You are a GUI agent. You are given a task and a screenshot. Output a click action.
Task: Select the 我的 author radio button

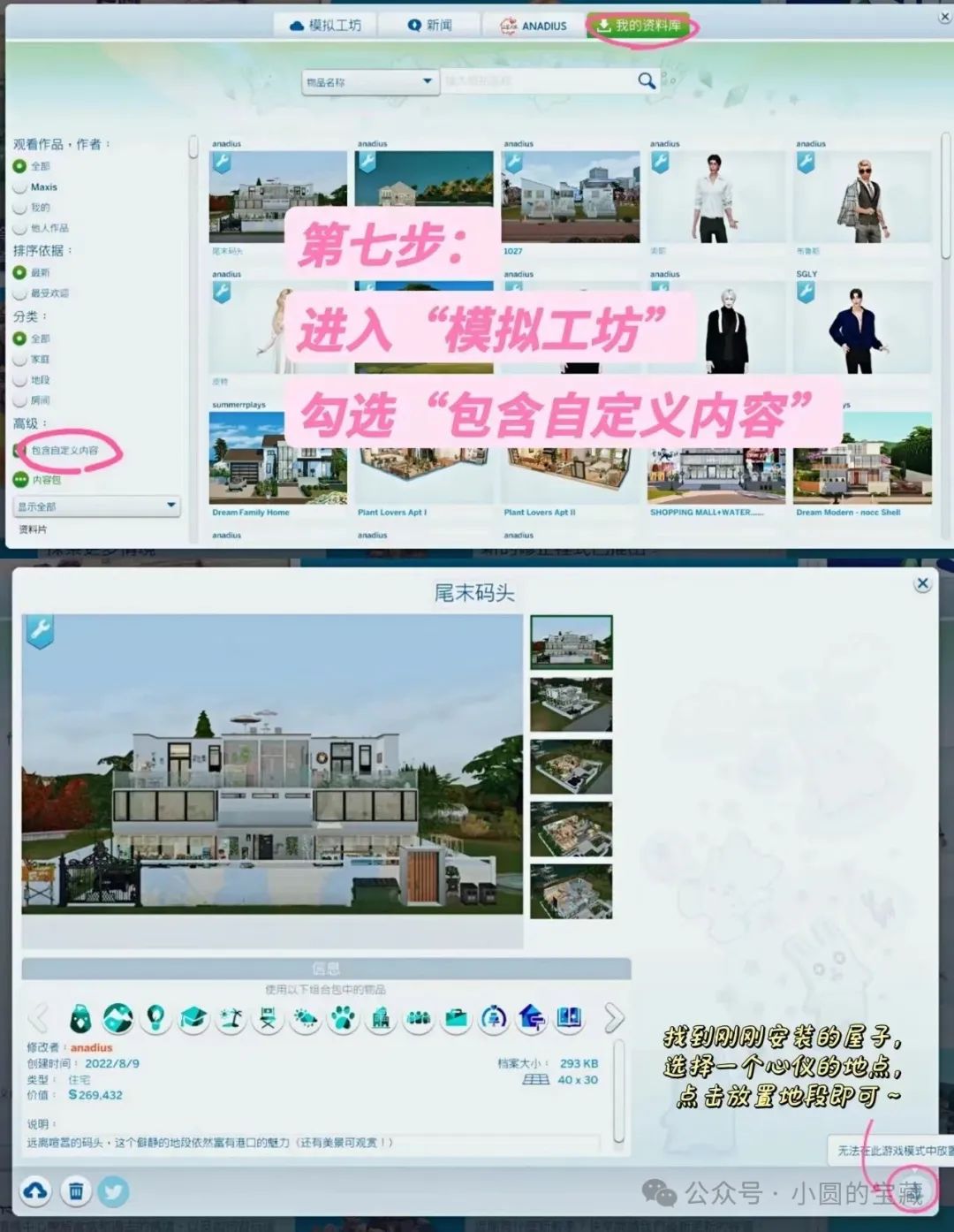19,208
